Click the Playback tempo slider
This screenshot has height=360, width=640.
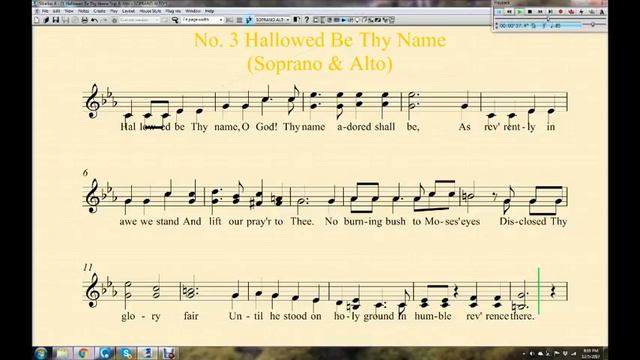click(593, 25)
